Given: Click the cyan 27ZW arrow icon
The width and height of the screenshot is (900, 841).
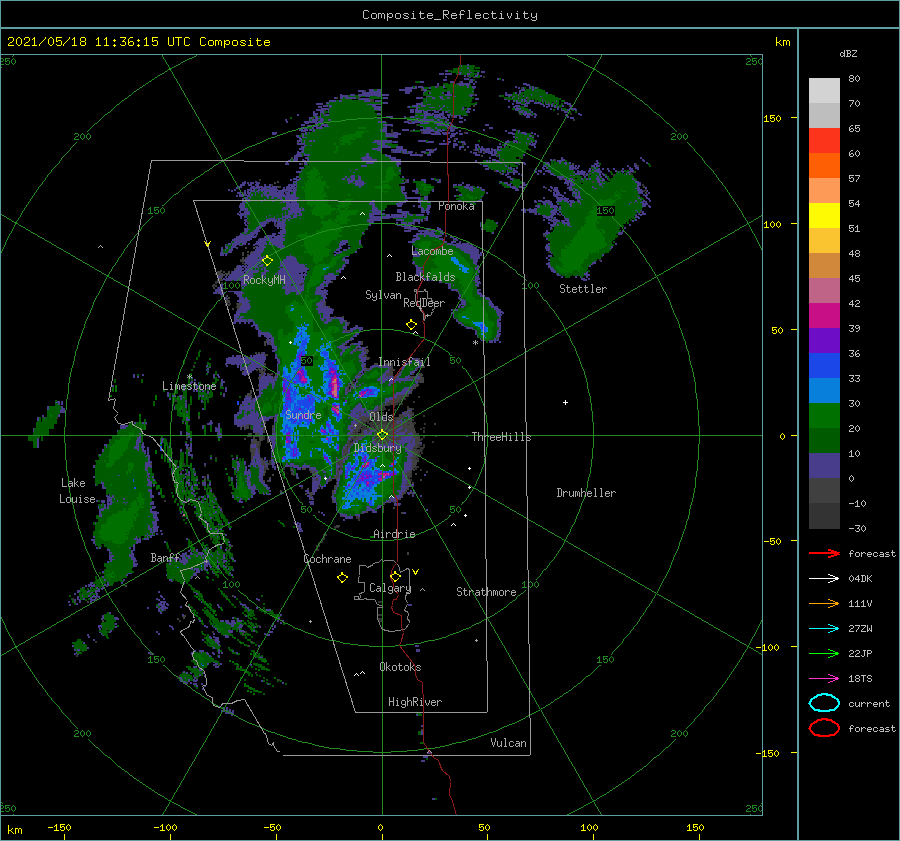Looking at the screenshot, I should tap(824, 629).
